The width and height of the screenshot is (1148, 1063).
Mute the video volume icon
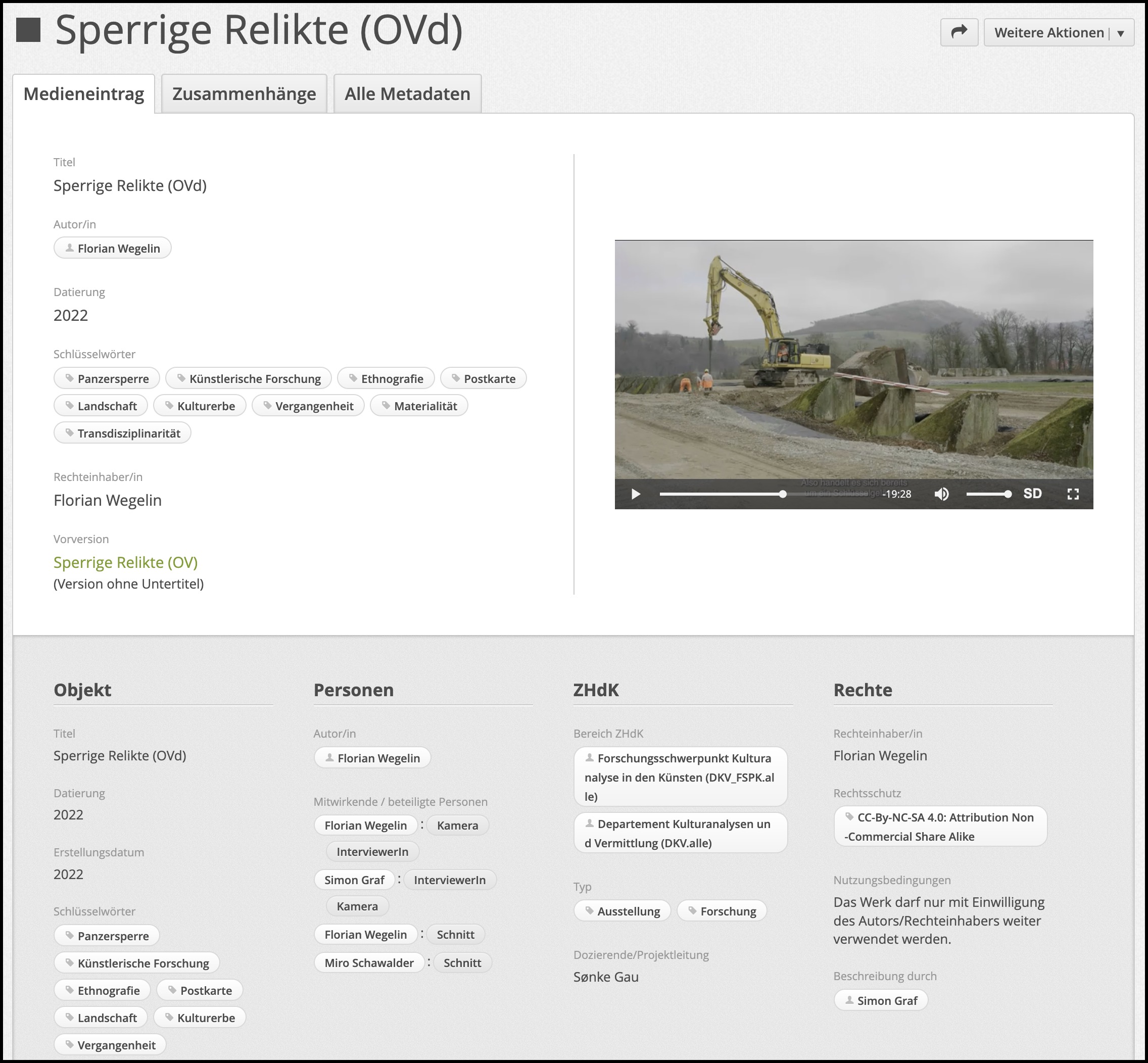[x=941, y=494]
